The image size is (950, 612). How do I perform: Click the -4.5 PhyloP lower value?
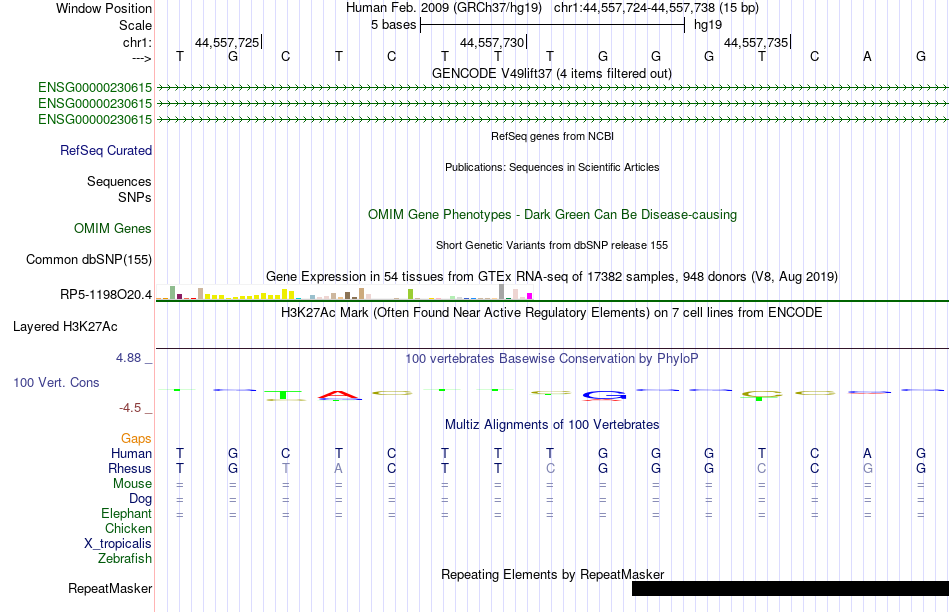click(x=130, y=408)
